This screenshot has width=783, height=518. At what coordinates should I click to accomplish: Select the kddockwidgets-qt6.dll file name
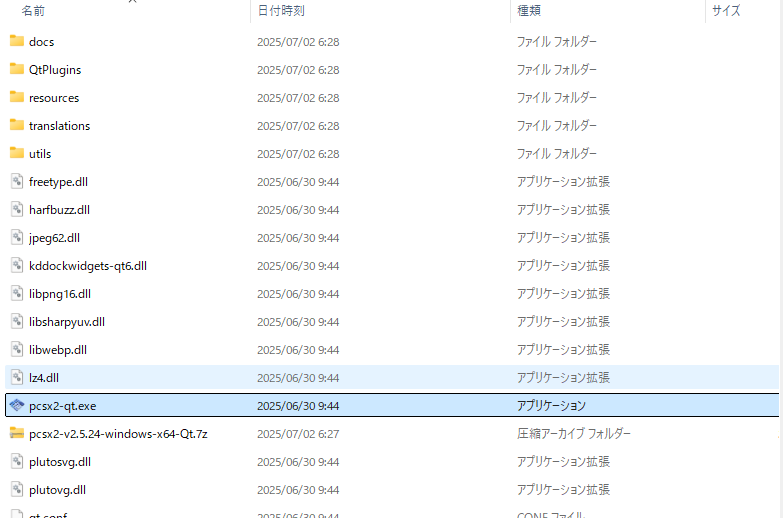[x=88, y=266]
